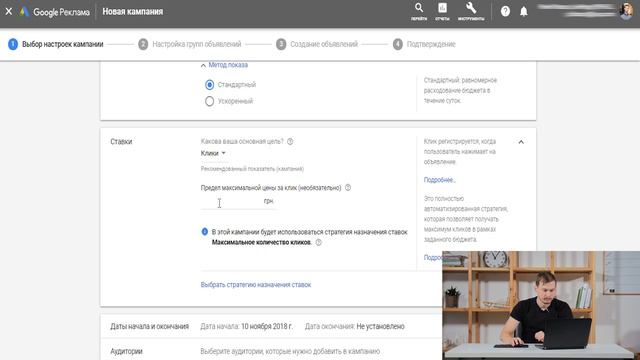Open the search (Перейти) tool

point(419,11)
